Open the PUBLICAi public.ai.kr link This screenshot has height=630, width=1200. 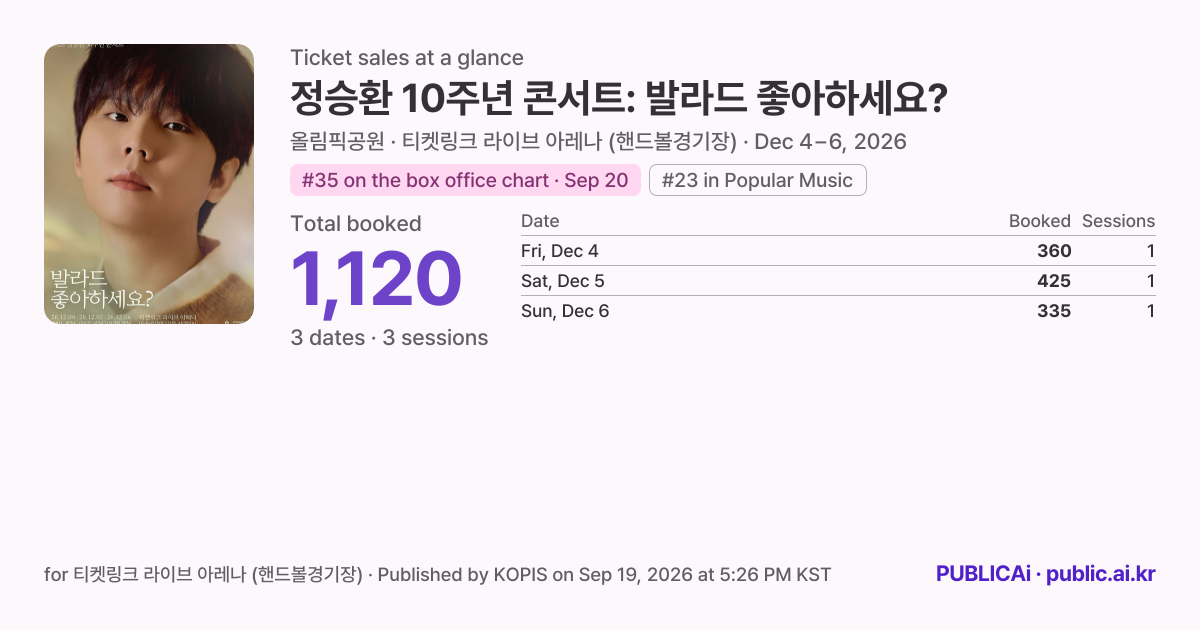(x=1045, y=574)
